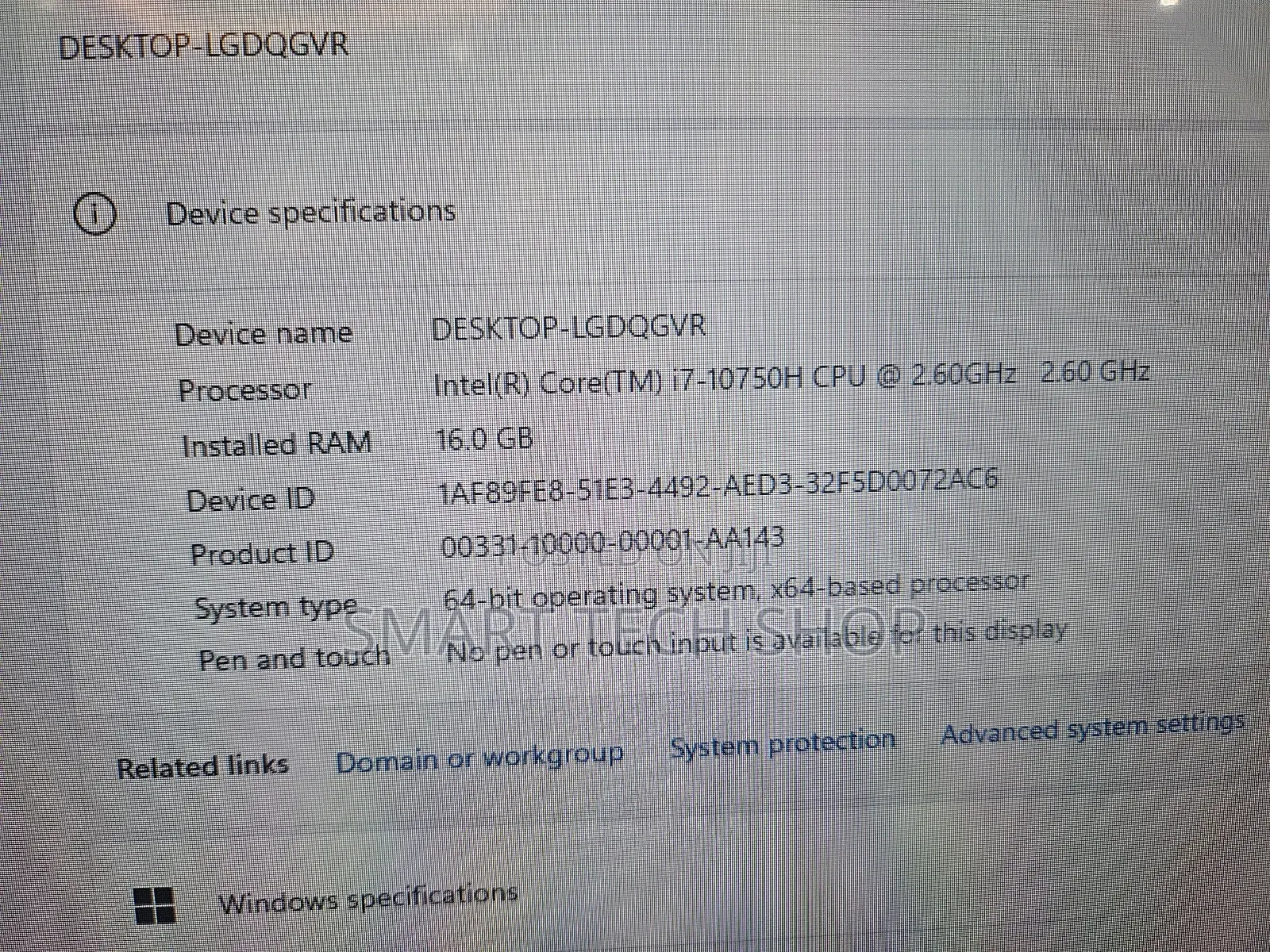Open the System protection link
Screen dimensions: 1270x952
pos(783,743)
